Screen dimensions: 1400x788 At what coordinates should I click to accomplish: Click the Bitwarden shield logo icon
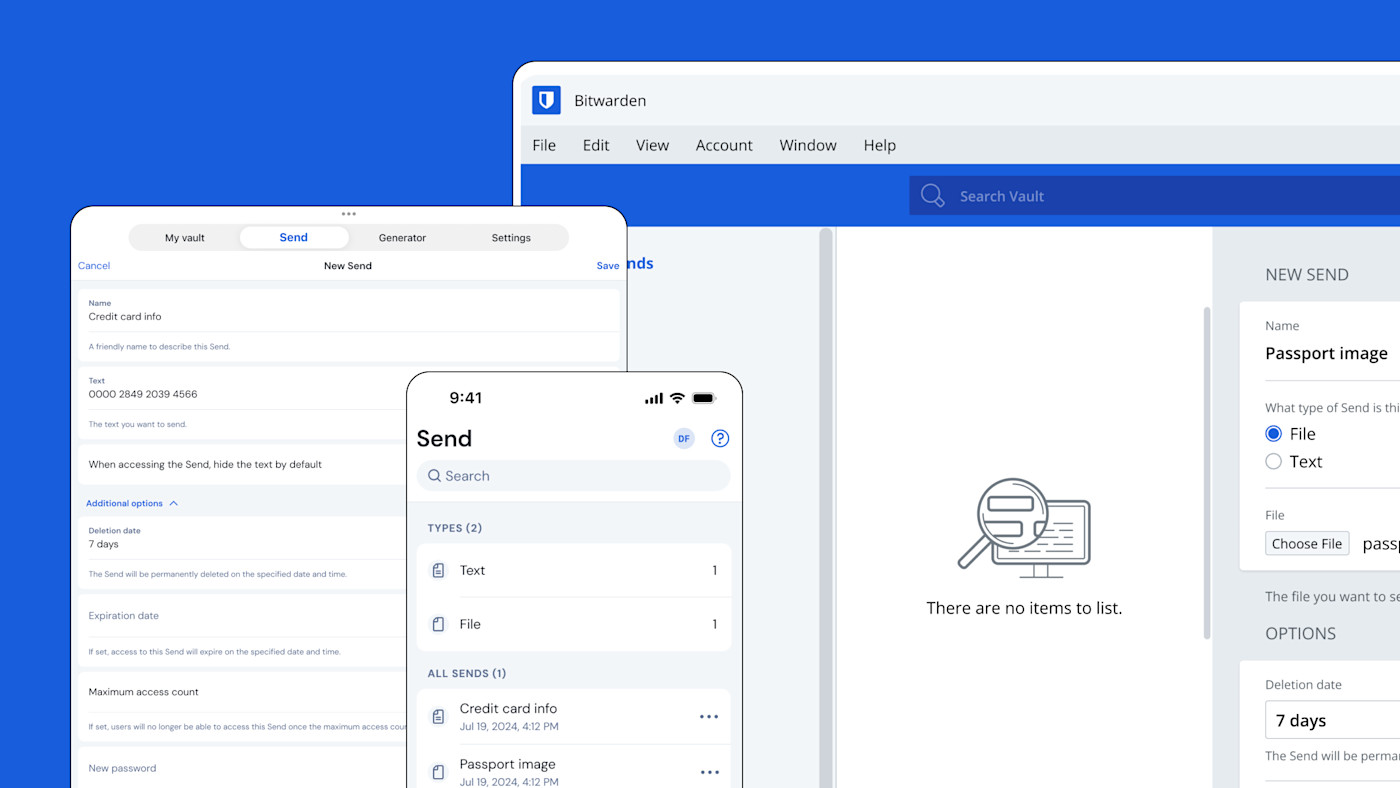click(545, 100)
